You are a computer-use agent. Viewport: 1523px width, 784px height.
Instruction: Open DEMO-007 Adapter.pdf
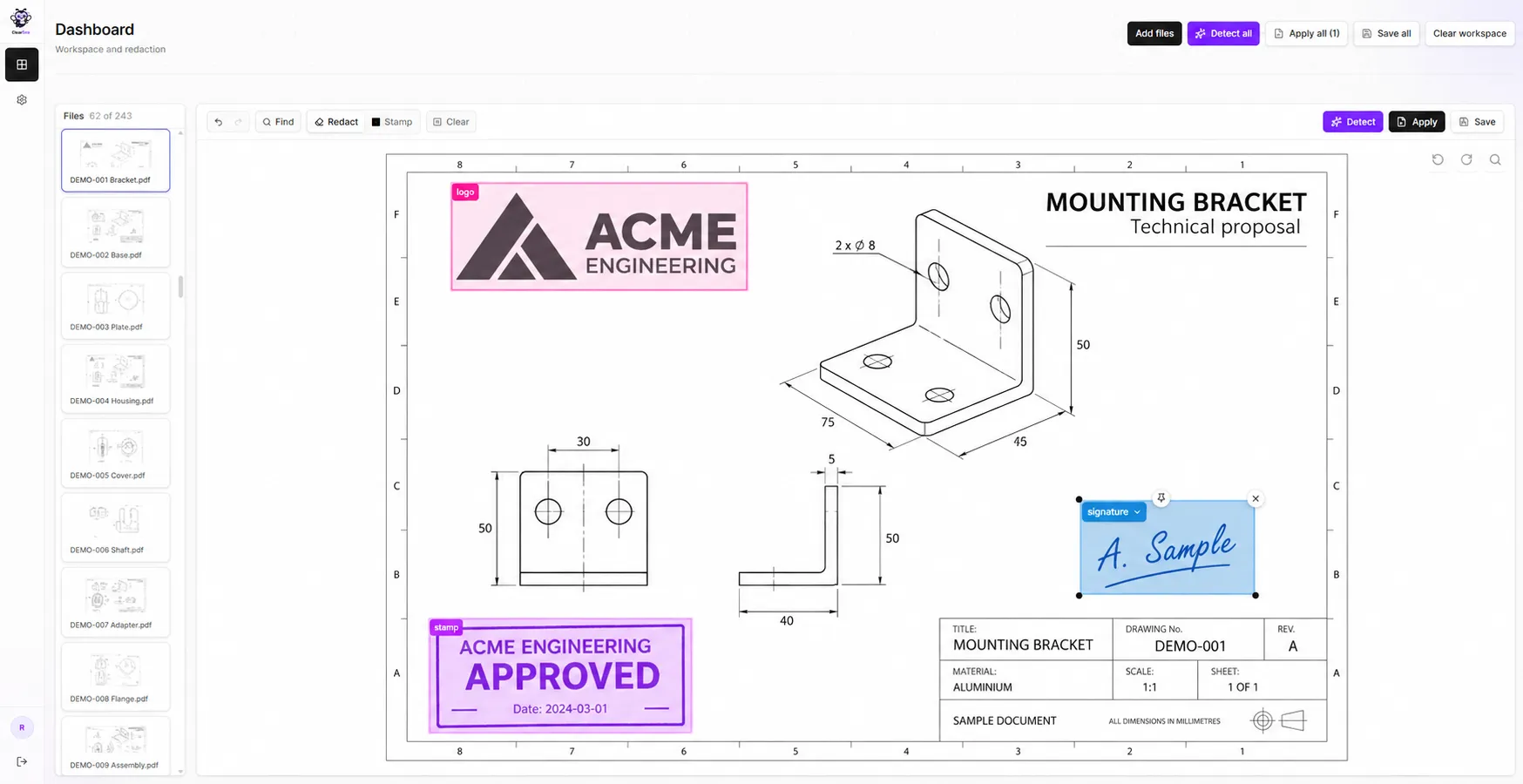pos(116,602)
